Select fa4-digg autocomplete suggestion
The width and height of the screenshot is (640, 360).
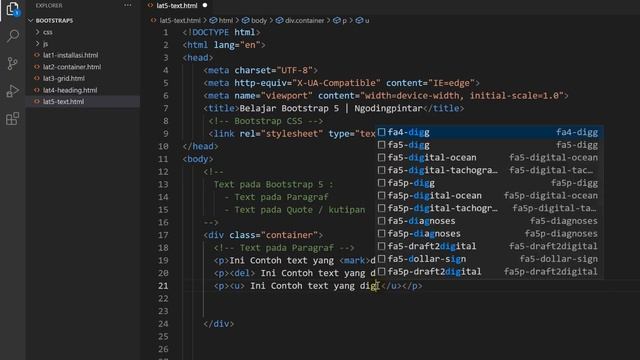click(489, 132)
